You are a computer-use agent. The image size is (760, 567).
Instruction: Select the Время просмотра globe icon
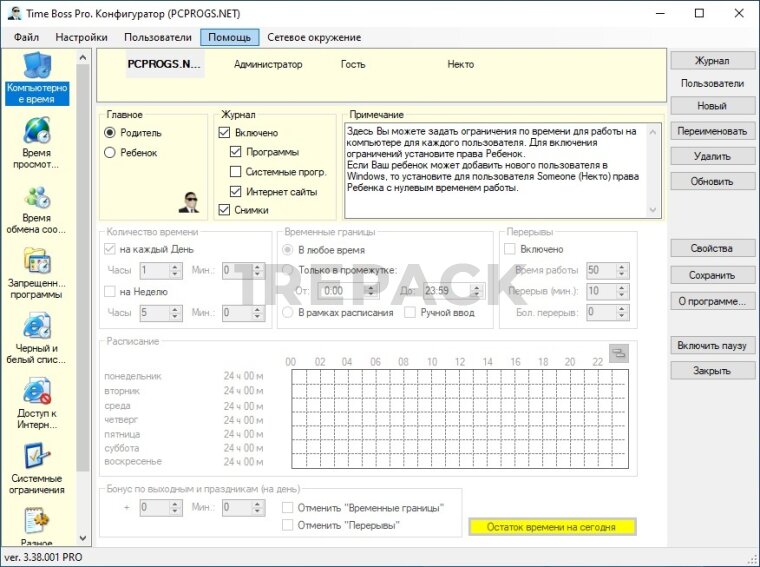pos(36,131)
